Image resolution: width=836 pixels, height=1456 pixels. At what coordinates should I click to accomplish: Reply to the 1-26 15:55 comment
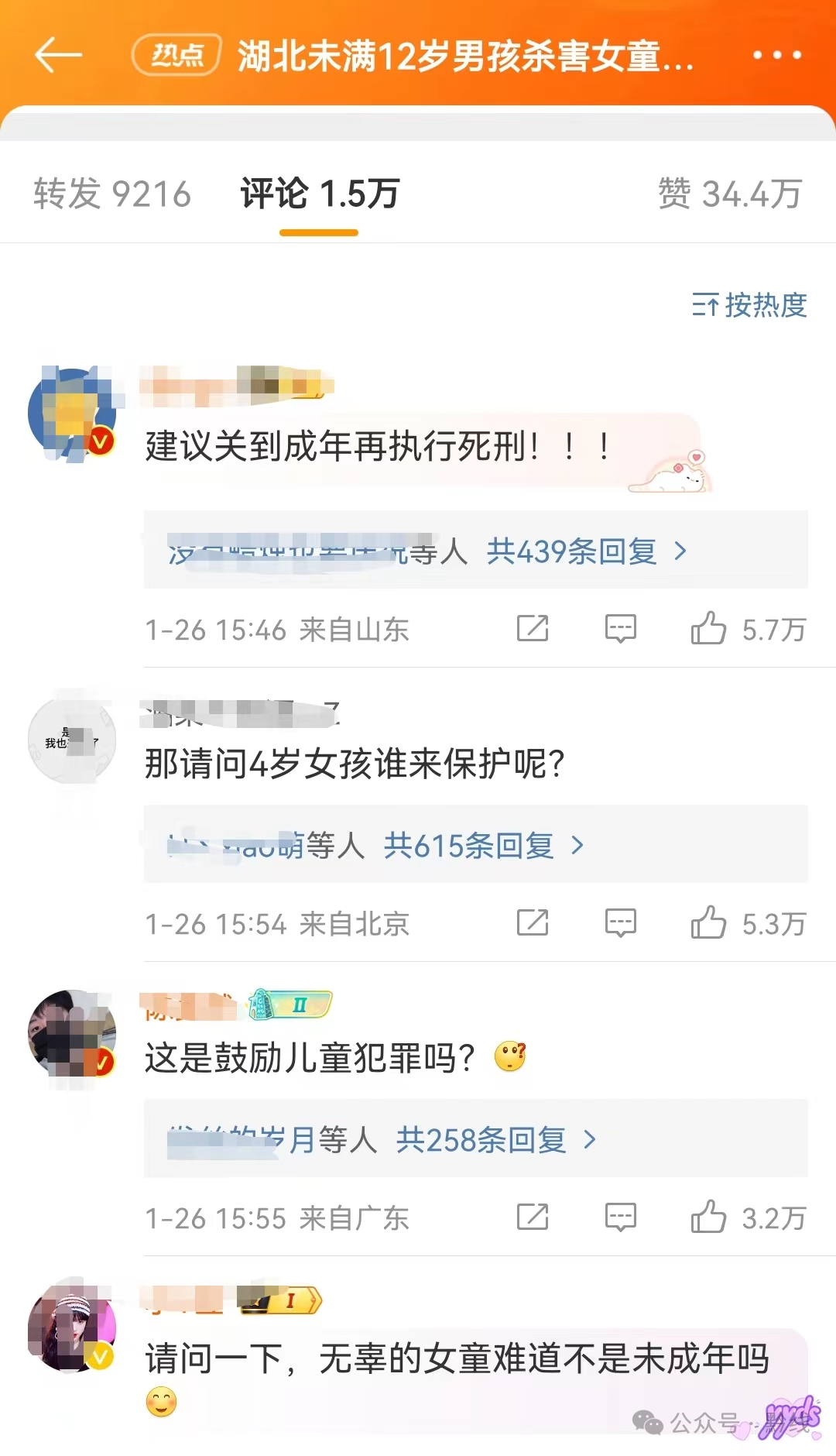point(620,1217)
